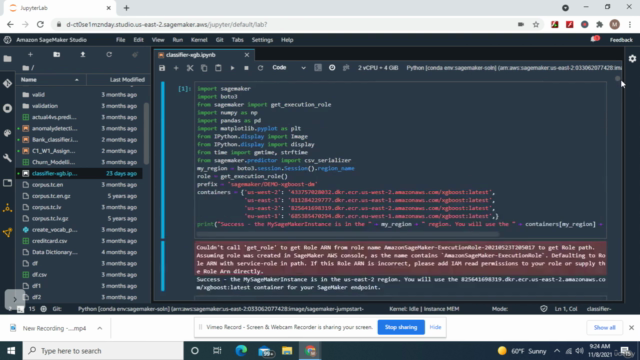The height and width of the screenshot is (360, 640).
Task: Click the Windows search box
Action: pos(103,351)
